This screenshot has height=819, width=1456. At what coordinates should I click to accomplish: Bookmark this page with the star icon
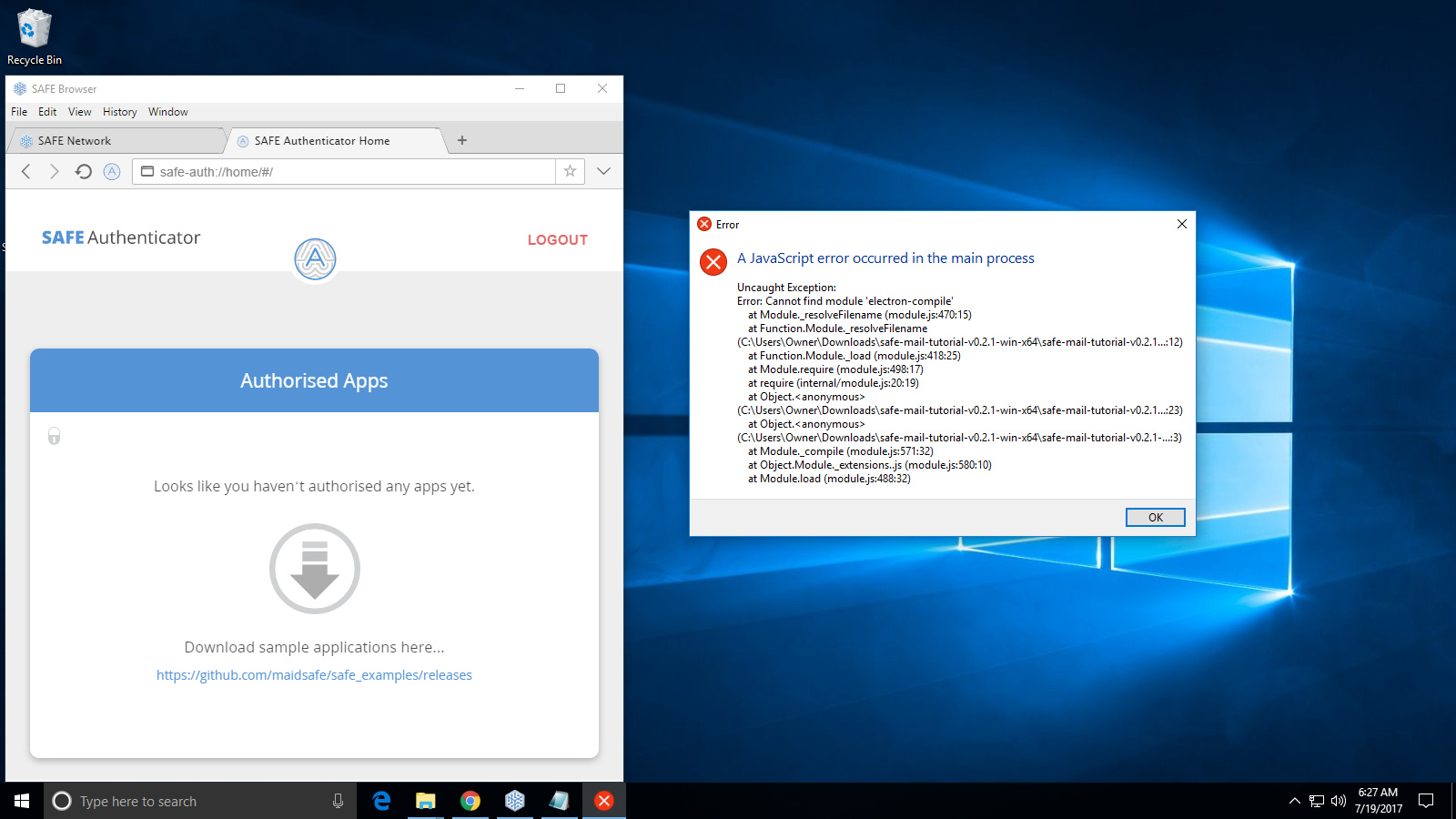tap(570, 171)
